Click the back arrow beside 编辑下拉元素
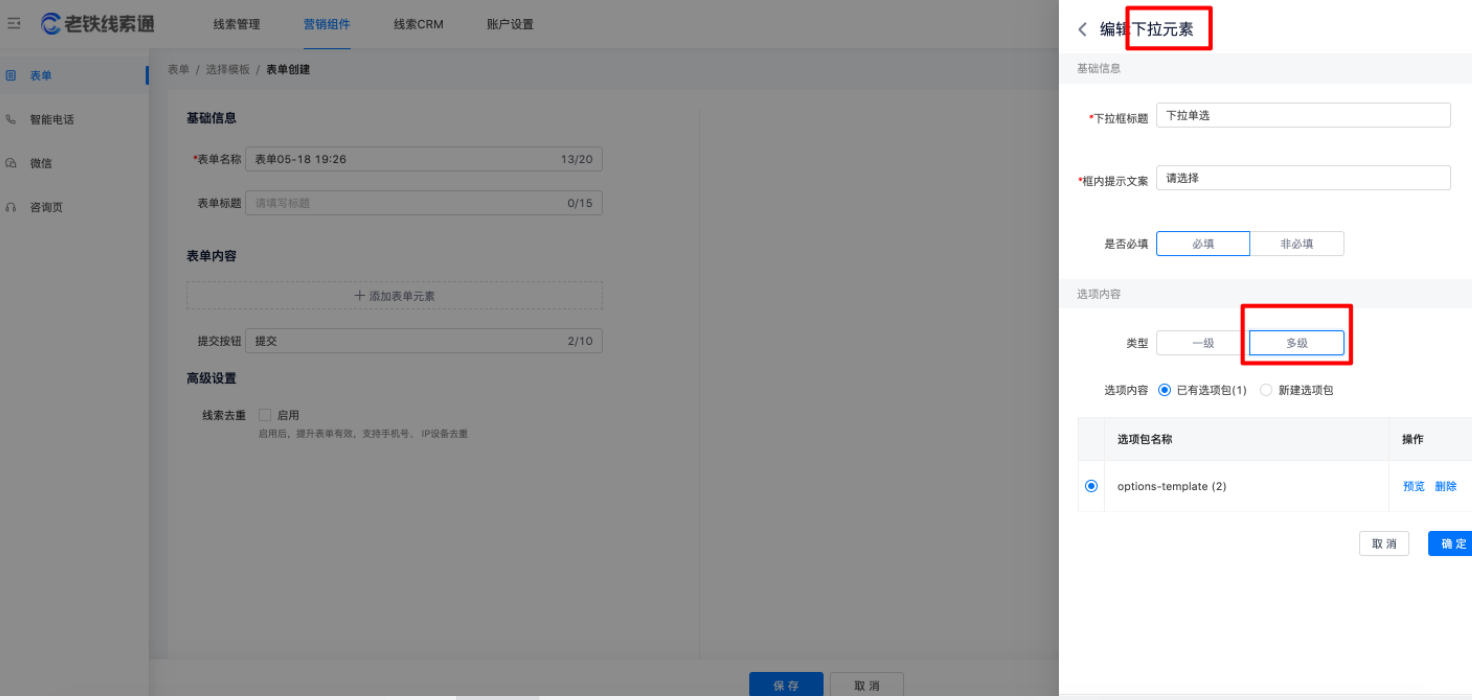The height and width of the screenshot is (700, 1472). 1082,30
